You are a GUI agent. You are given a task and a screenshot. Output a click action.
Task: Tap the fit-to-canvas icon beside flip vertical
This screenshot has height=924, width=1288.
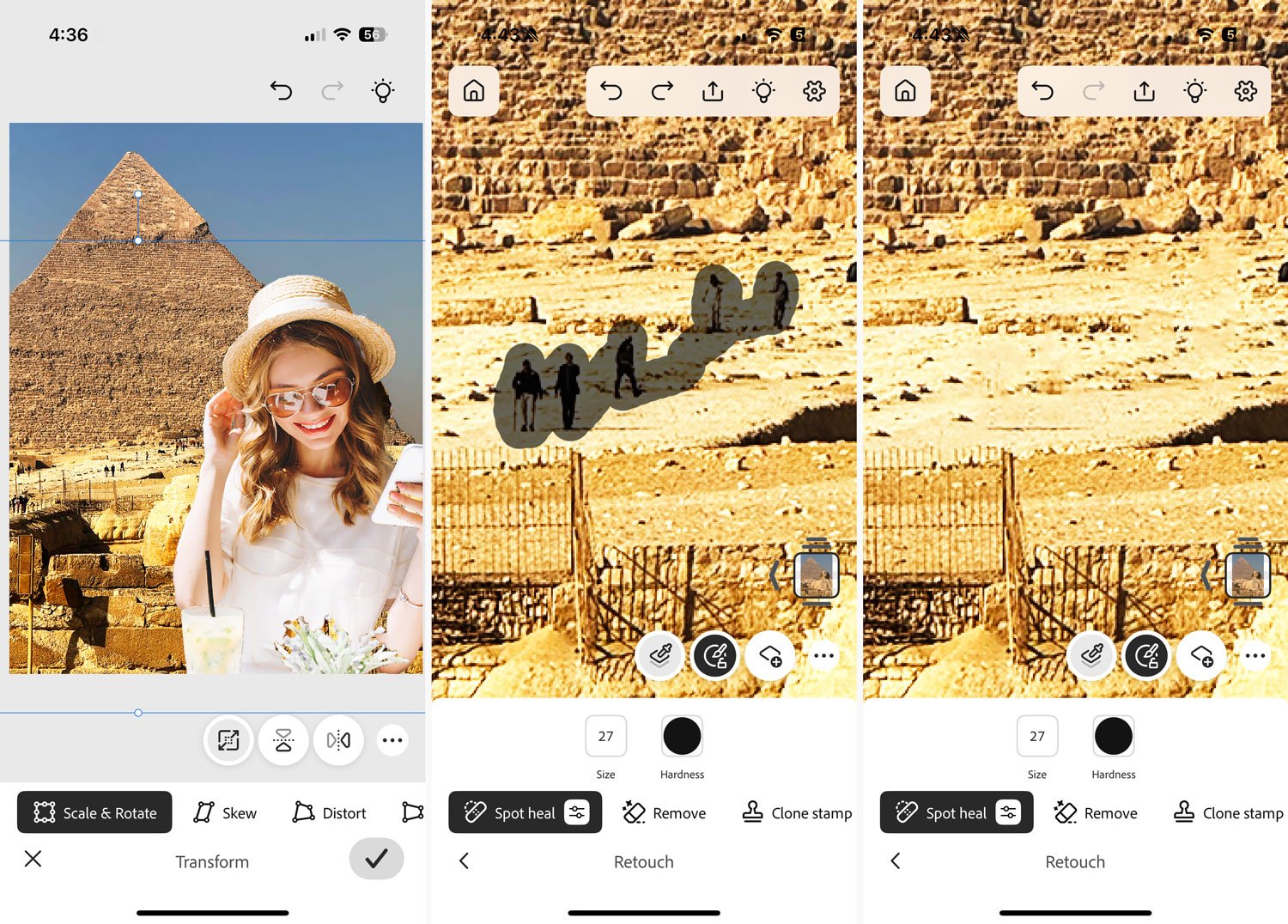click(228, 740)
